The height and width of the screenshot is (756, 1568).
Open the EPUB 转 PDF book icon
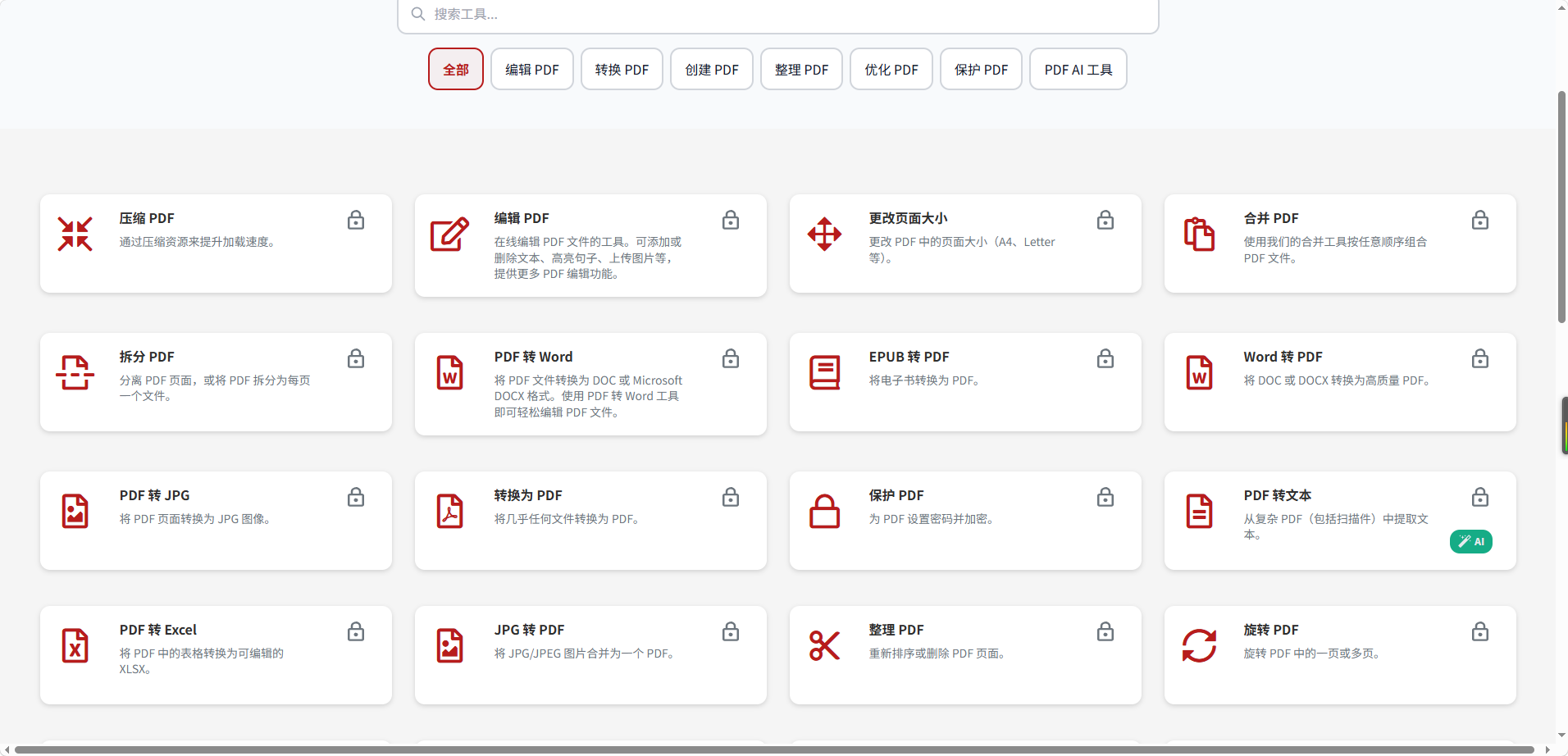coord(825,372)
